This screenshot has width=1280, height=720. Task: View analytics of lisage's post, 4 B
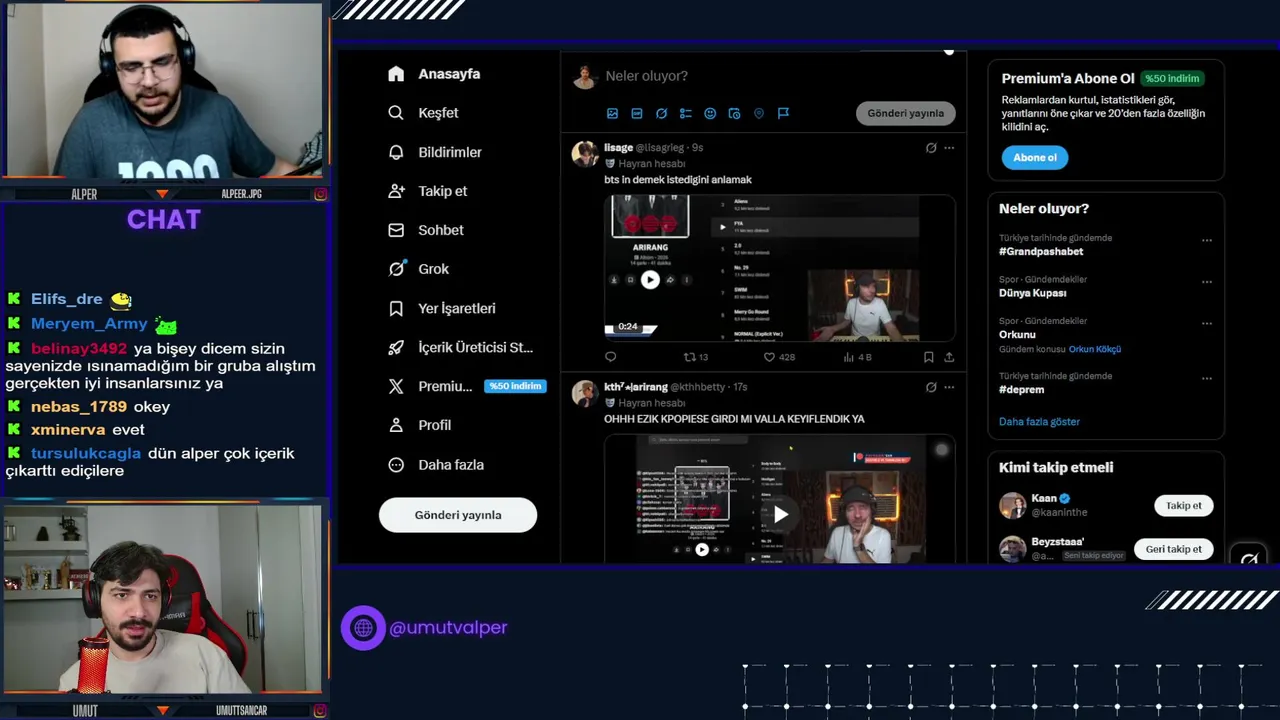[x=858, y=357]
